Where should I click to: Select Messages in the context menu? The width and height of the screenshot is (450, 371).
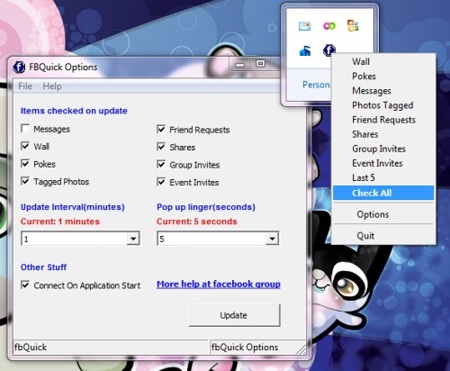[383, 91]
